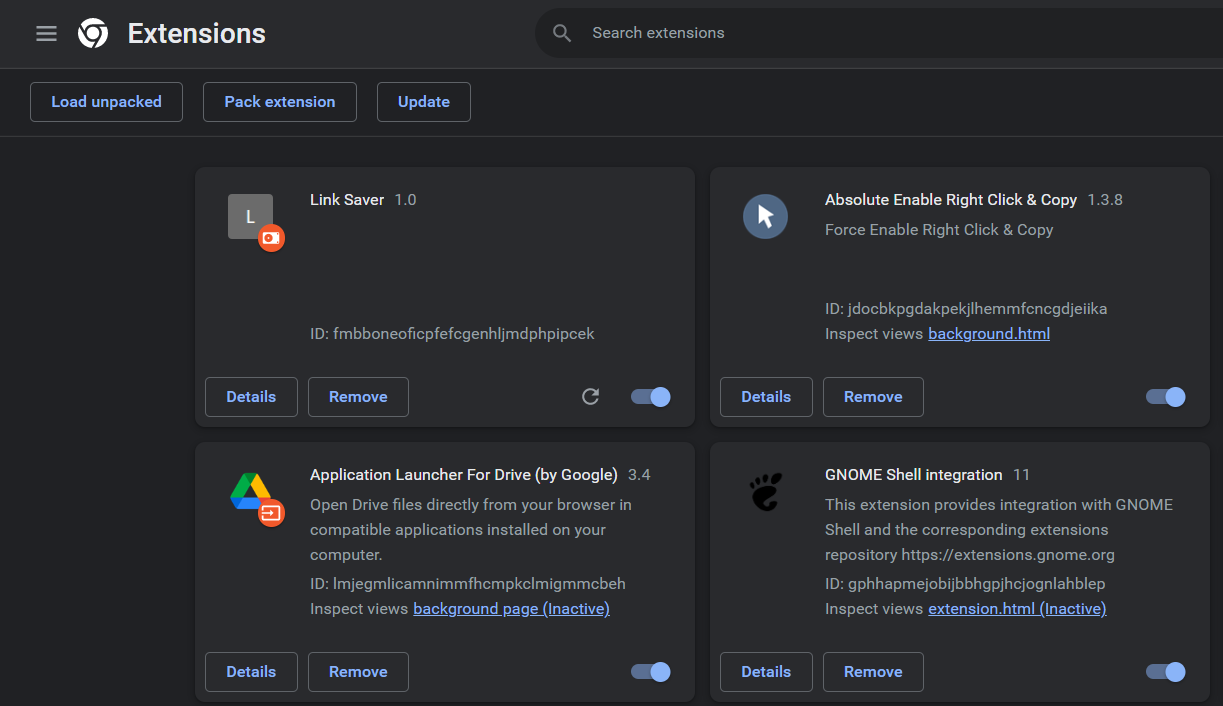
Task: Click Absolute Enable Right Click & Copy title
Action: pos(951,200)
